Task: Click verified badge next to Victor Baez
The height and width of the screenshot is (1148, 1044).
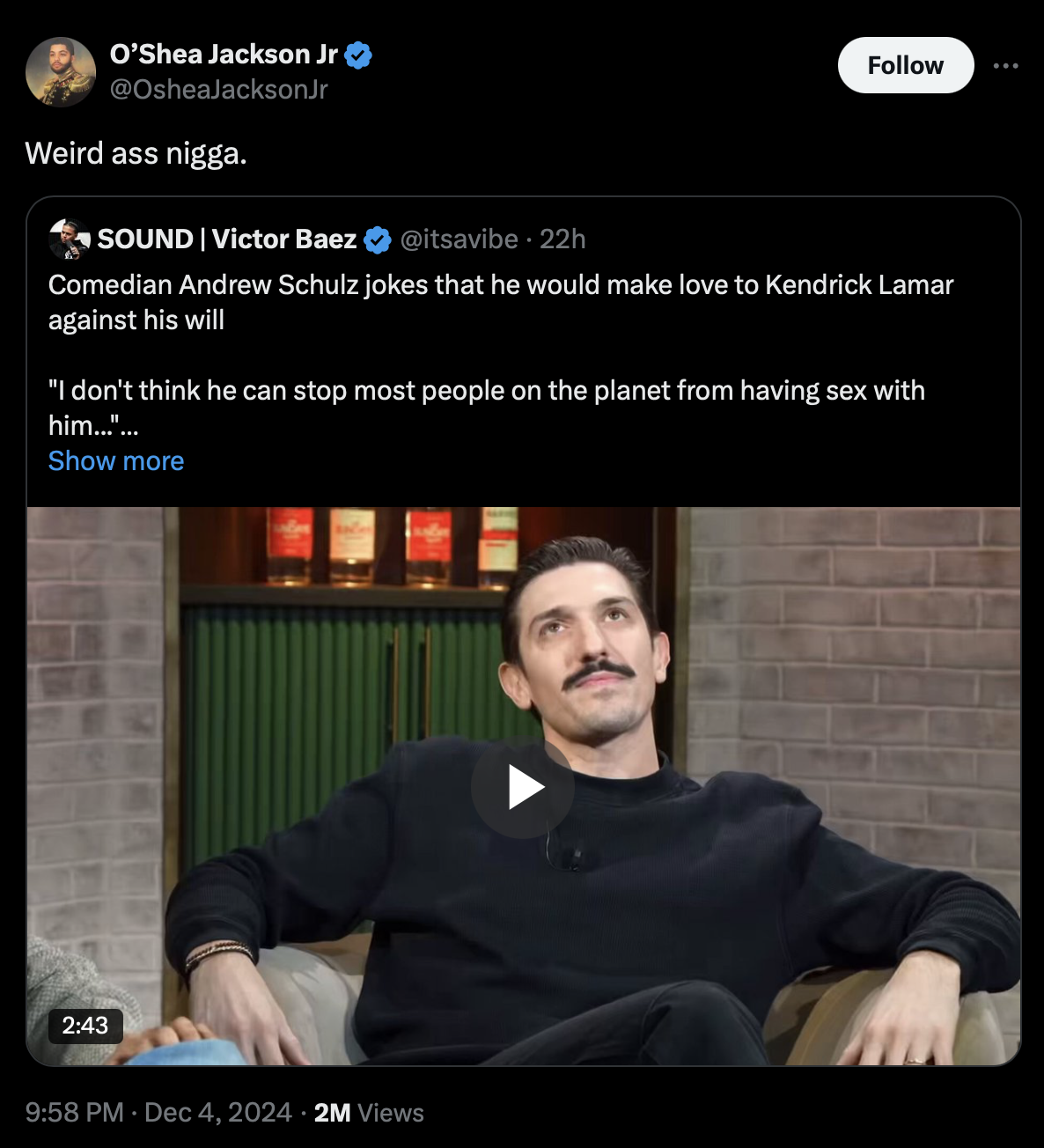Action: pos(378,239)
